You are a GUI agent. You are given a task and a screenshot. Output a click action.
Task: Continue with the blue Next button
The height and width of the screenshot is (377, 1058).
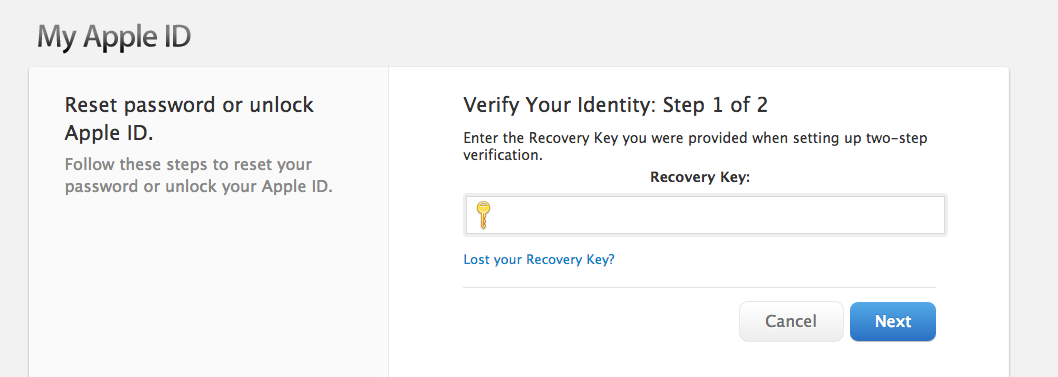pyautogui.click(x=893, y=321)
